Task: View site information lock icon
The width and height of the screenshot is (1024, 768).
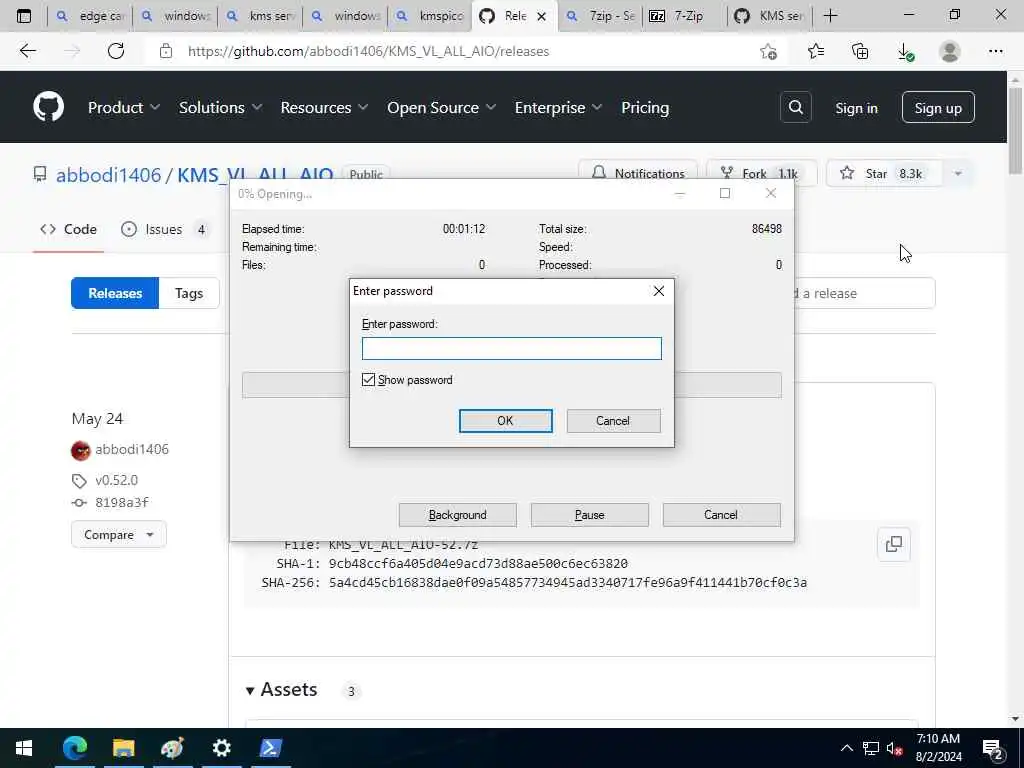Action: (x=166, y=51)
